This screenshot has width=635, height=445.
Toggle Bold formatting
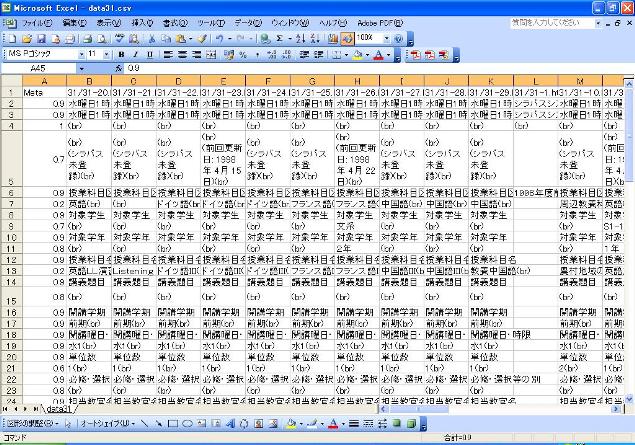click(120, 54)
